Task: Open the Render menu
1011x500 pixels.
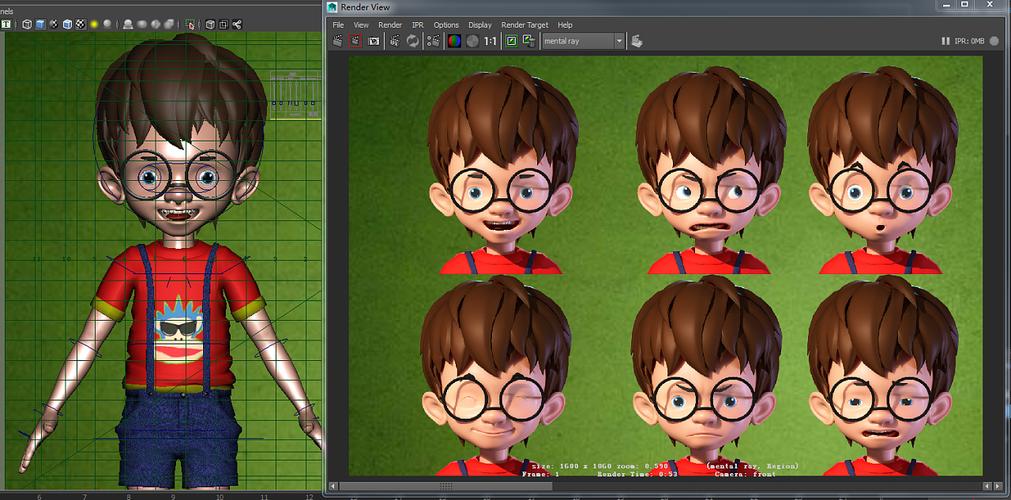Action: tap(389, 25)
